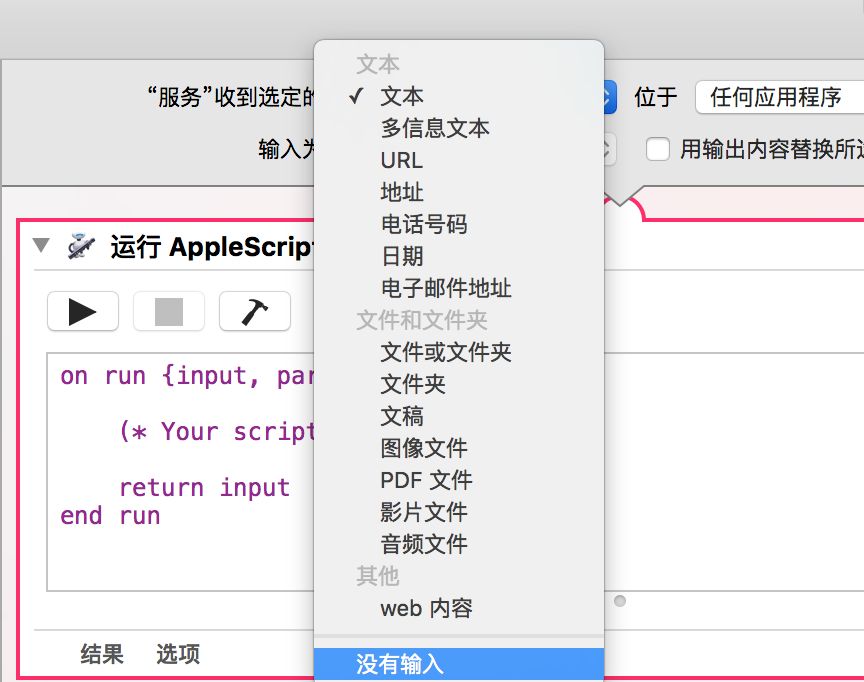Select 影片文件 from the menu
The height and width of the screenshot is (682, 864).
click(458, 512)
